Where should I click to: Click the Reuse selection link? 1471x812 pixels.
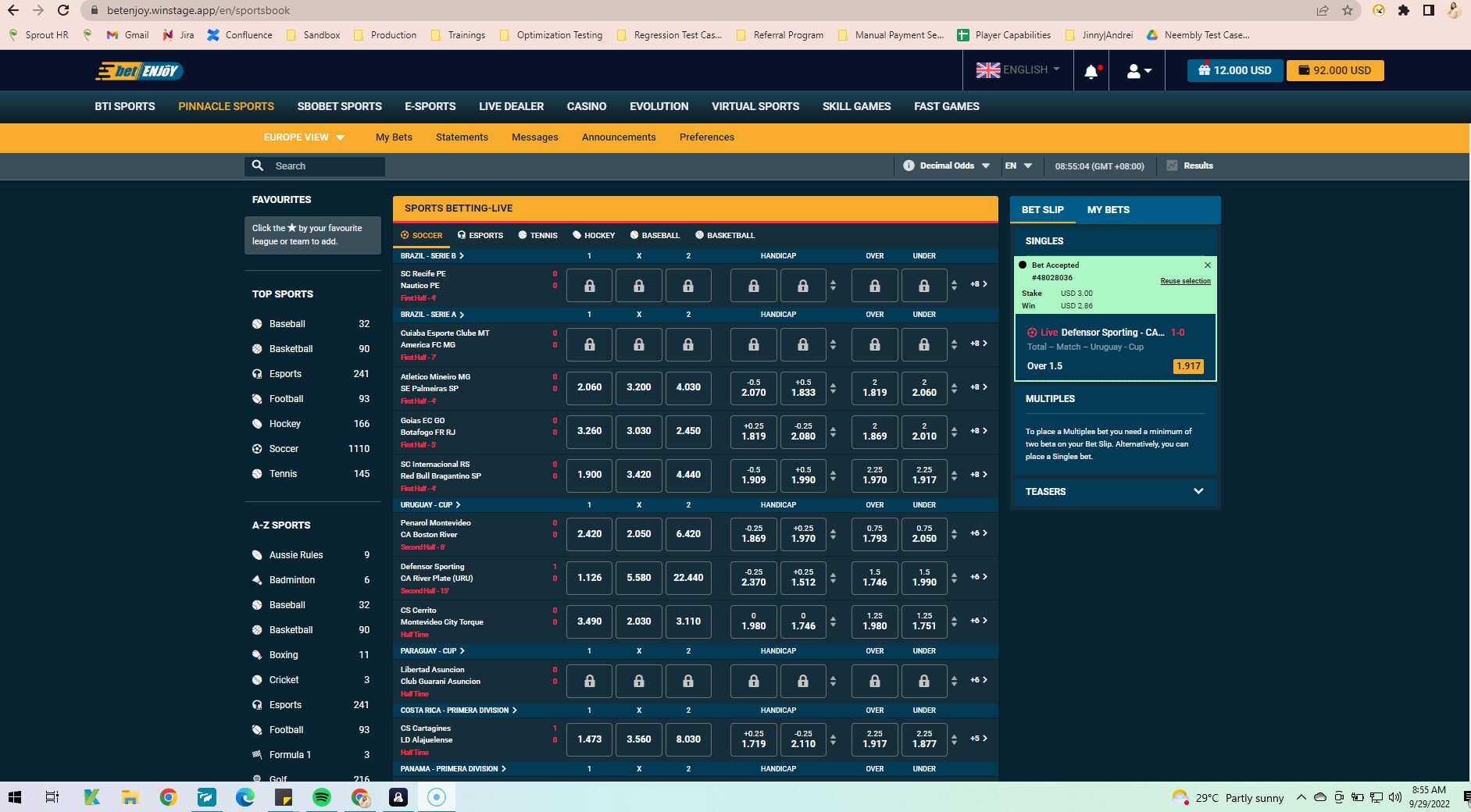[x=1186, y=280]
